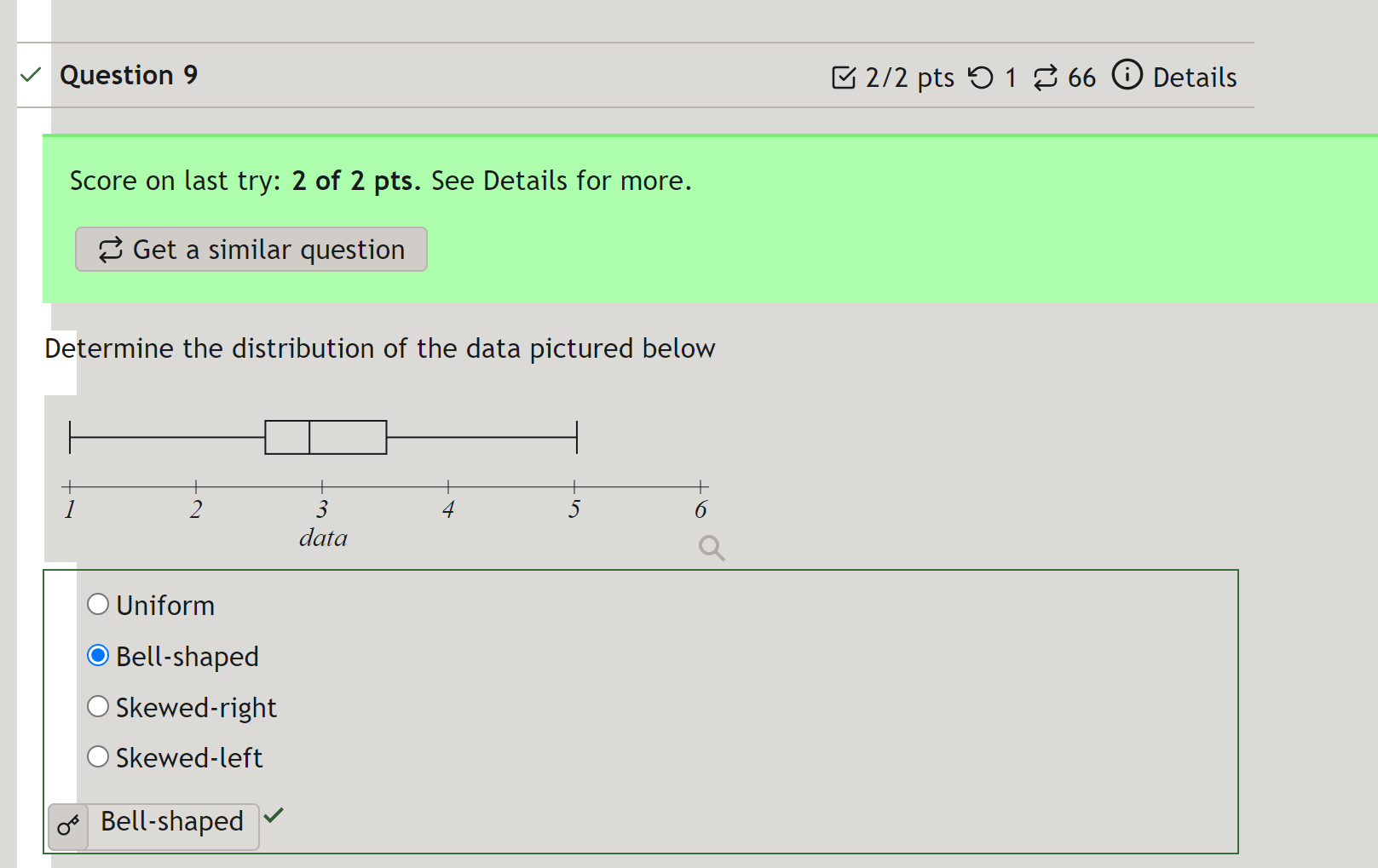Click the Question 9 header bar
Image resolution: width=1378 pixels, height=868 pixels.
(x=129, y=75)
